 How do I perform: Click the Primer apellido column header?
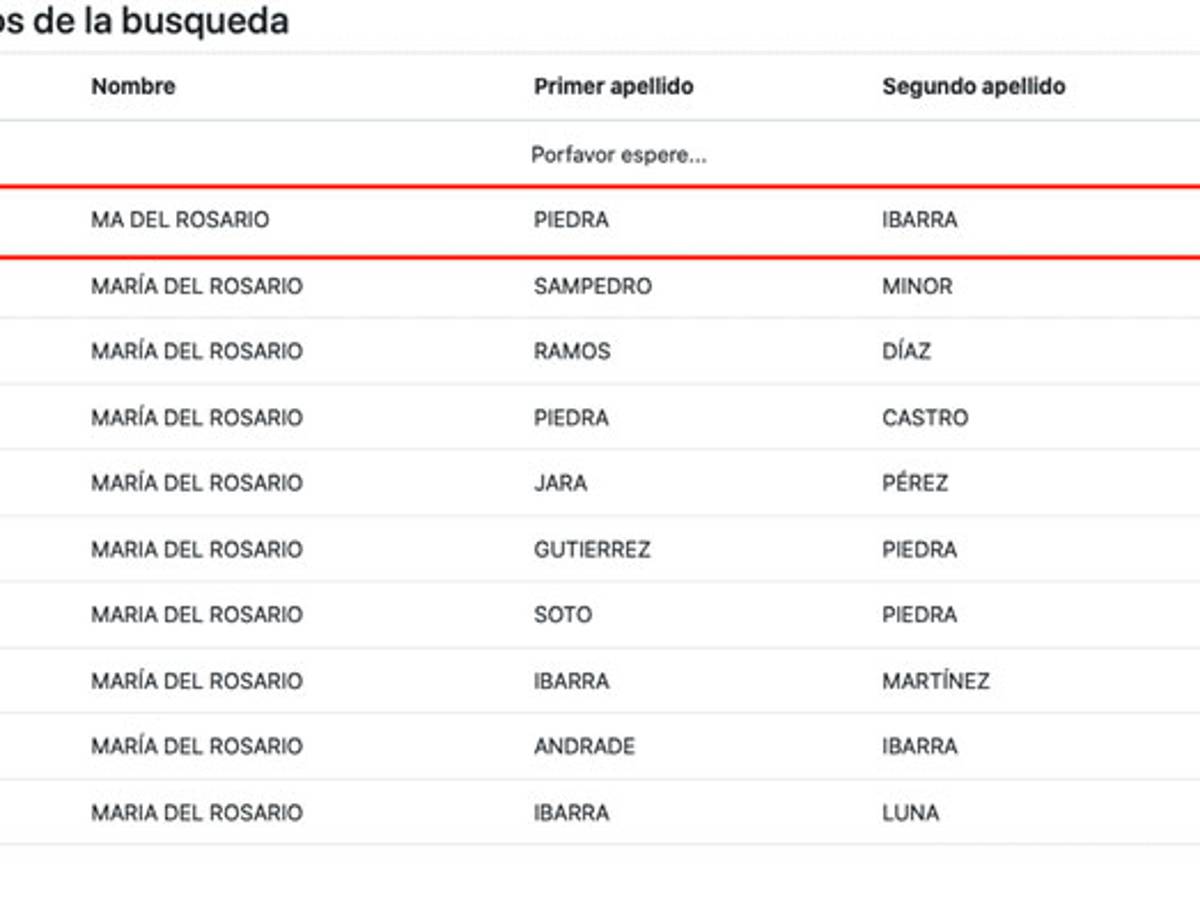[x=613, y=86]
